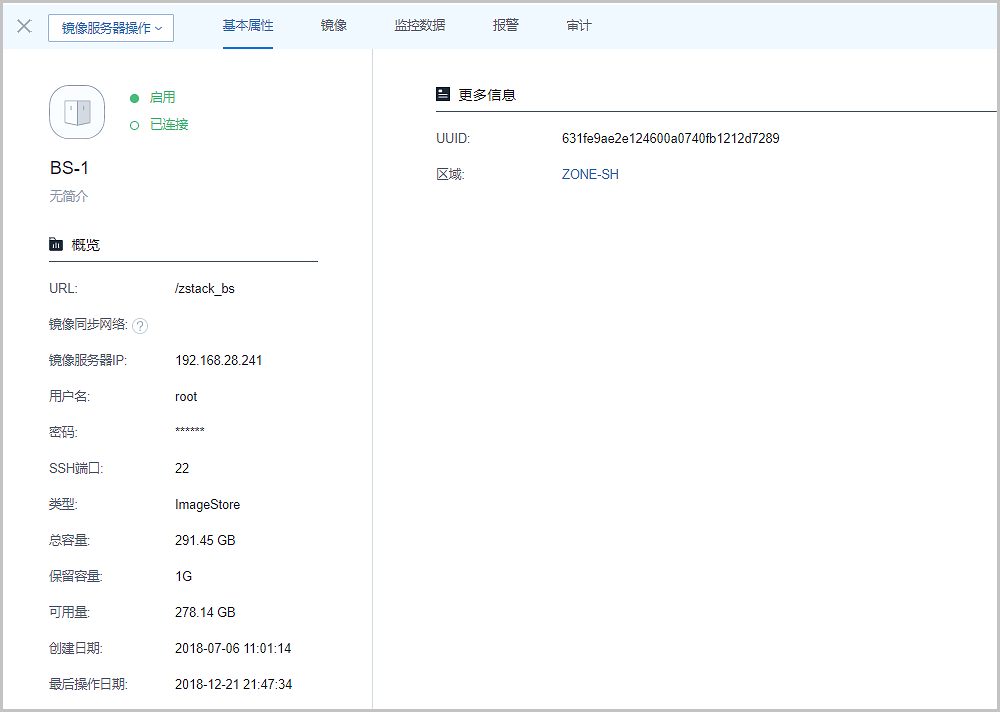
Task: Go to the 审计 tab
Action: pos(579,26)
